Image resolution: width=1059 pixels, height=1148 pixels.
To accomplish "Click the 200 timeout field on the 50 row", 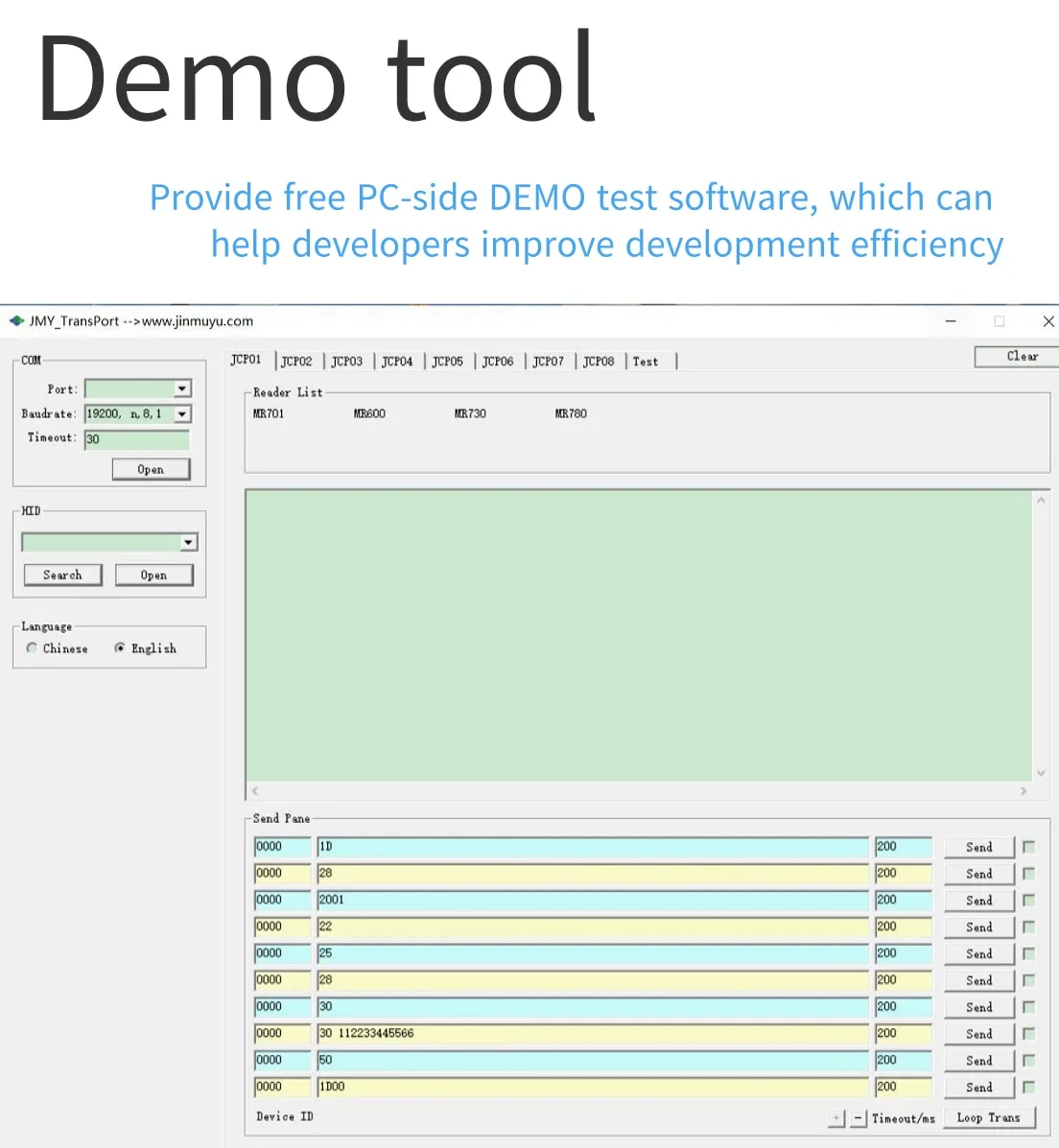I will tap(904, 1061).
